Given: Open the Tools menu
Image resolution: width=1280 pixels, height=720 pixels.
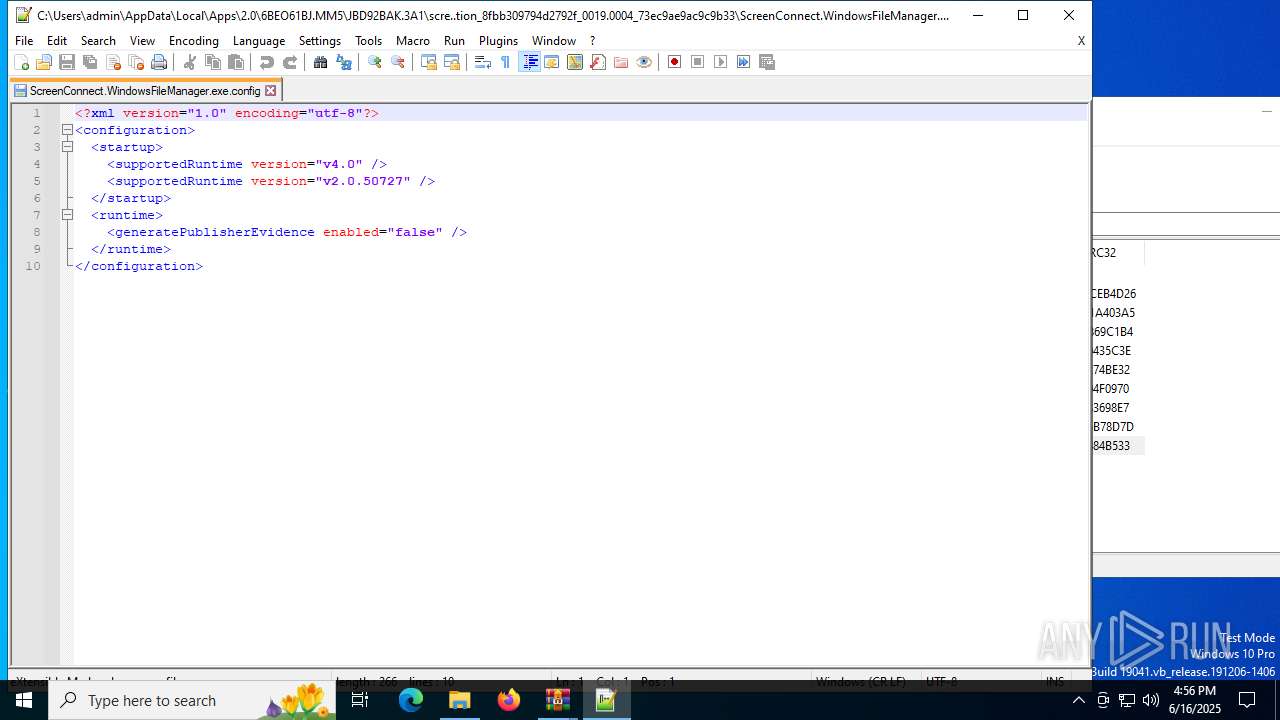Looking at the screenshot, I should [369, 41].
